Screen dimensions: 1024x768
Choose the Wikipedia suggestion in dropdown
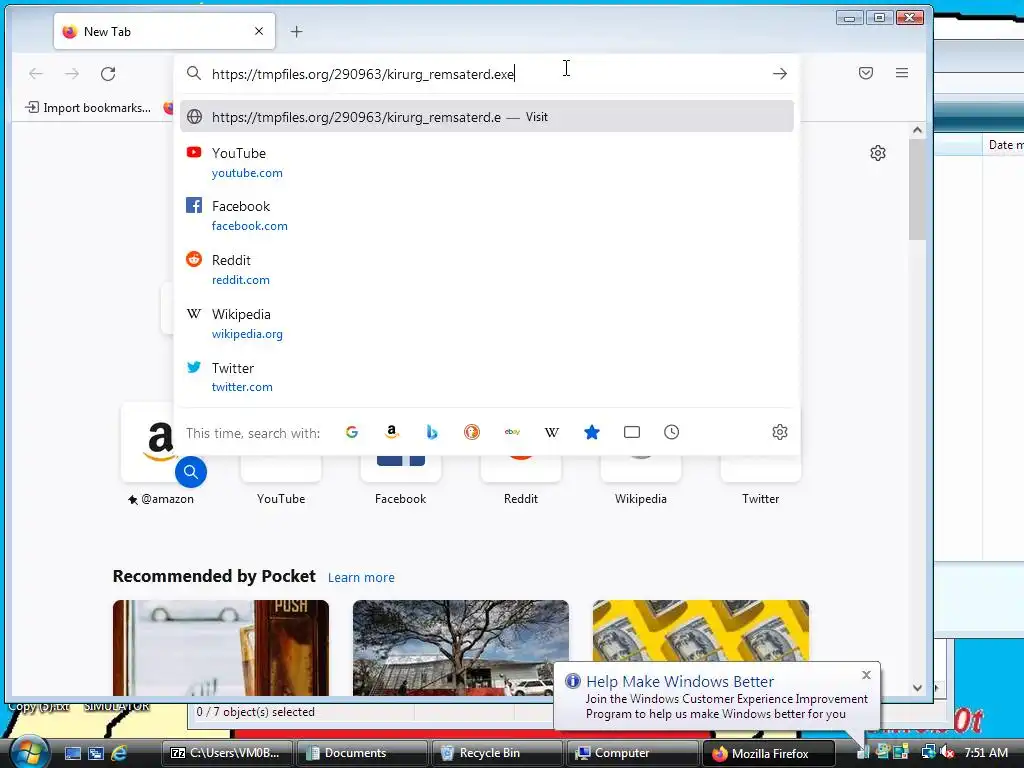click(487, 323)
